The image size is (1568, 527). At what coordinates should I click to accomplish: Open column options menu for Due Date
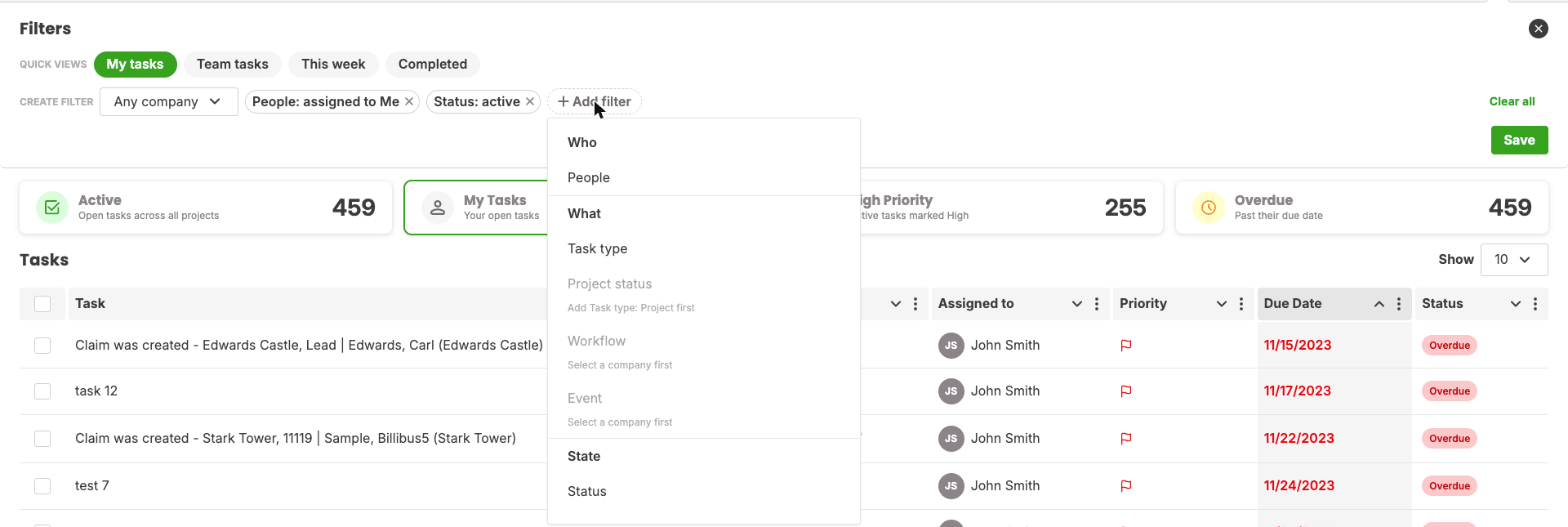[1399, 304]
